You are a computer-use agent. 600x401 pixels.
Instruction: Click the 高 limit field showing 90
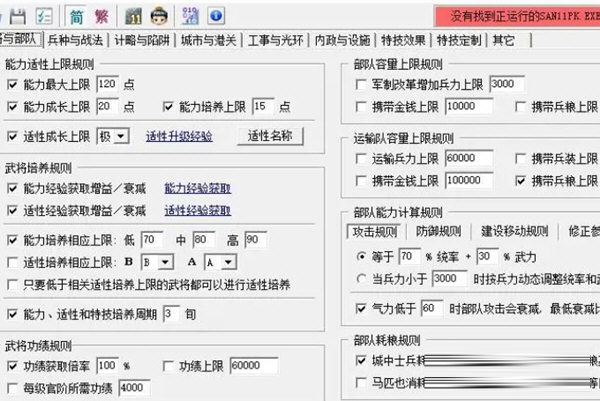tap(256, 240)
